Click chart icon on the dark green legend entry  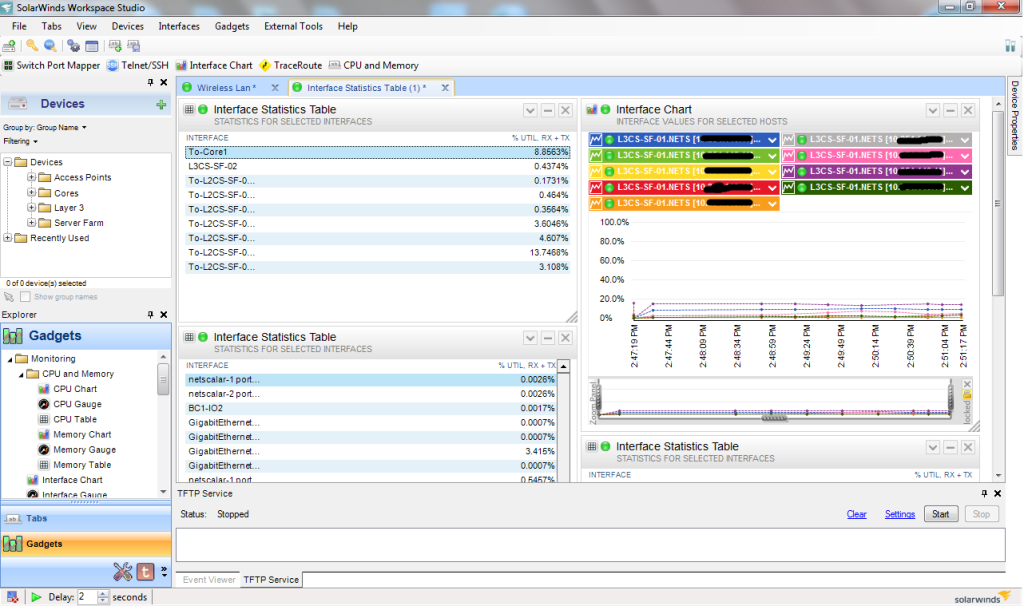click(788, 187)
